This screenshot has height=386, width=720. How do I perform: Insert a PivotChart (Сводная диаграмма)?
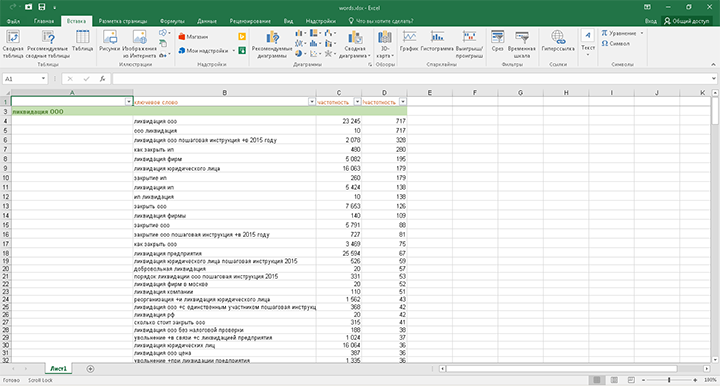(355, 44)
